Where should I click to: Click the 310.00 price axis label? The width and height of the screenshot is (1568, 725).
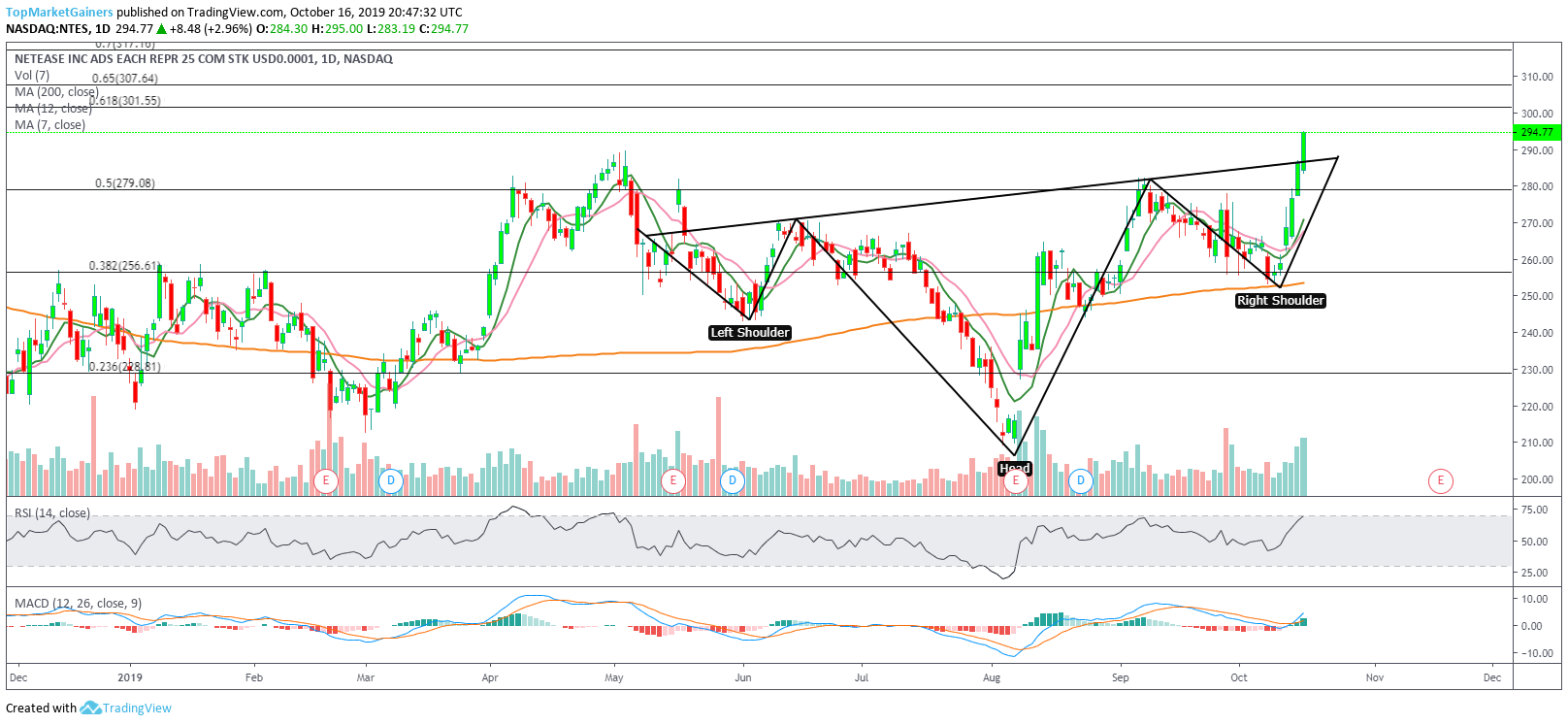[1538, 77]
